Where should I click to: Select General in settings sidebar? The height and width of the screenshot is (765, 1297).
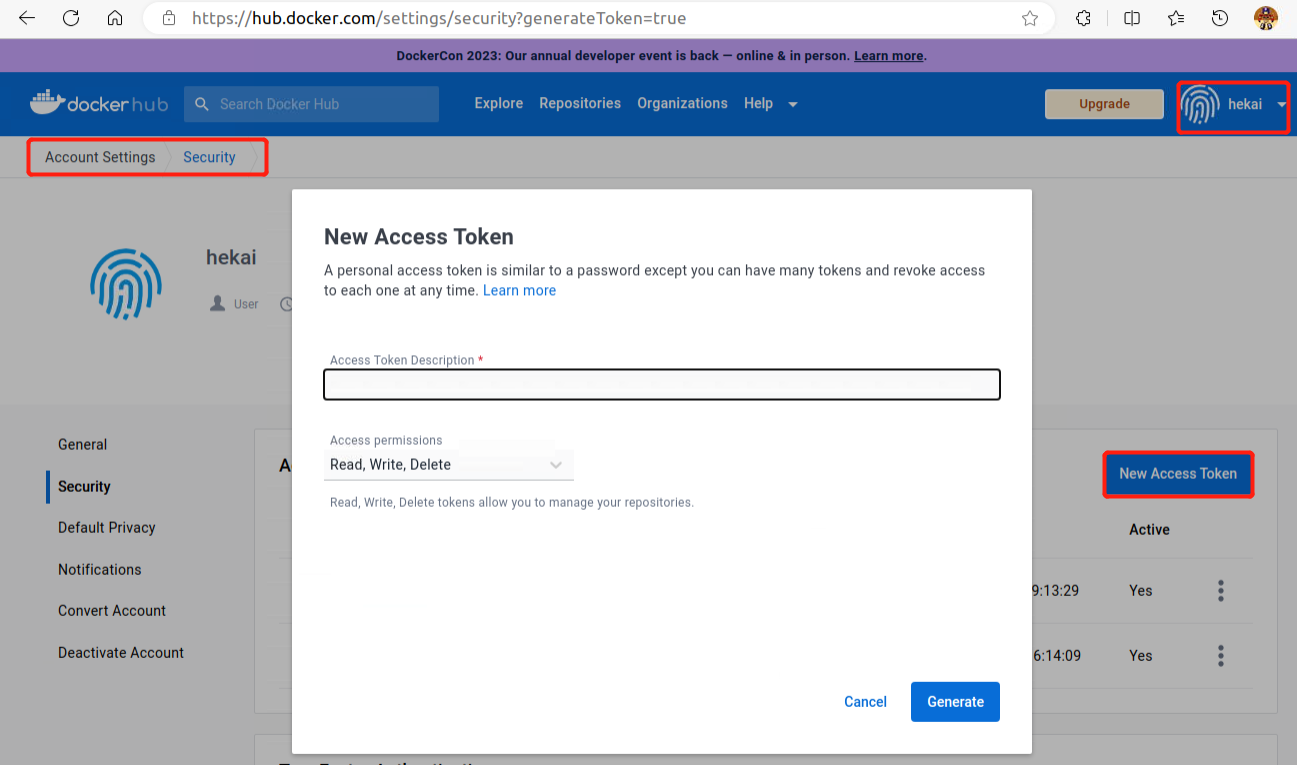[83, 445]
